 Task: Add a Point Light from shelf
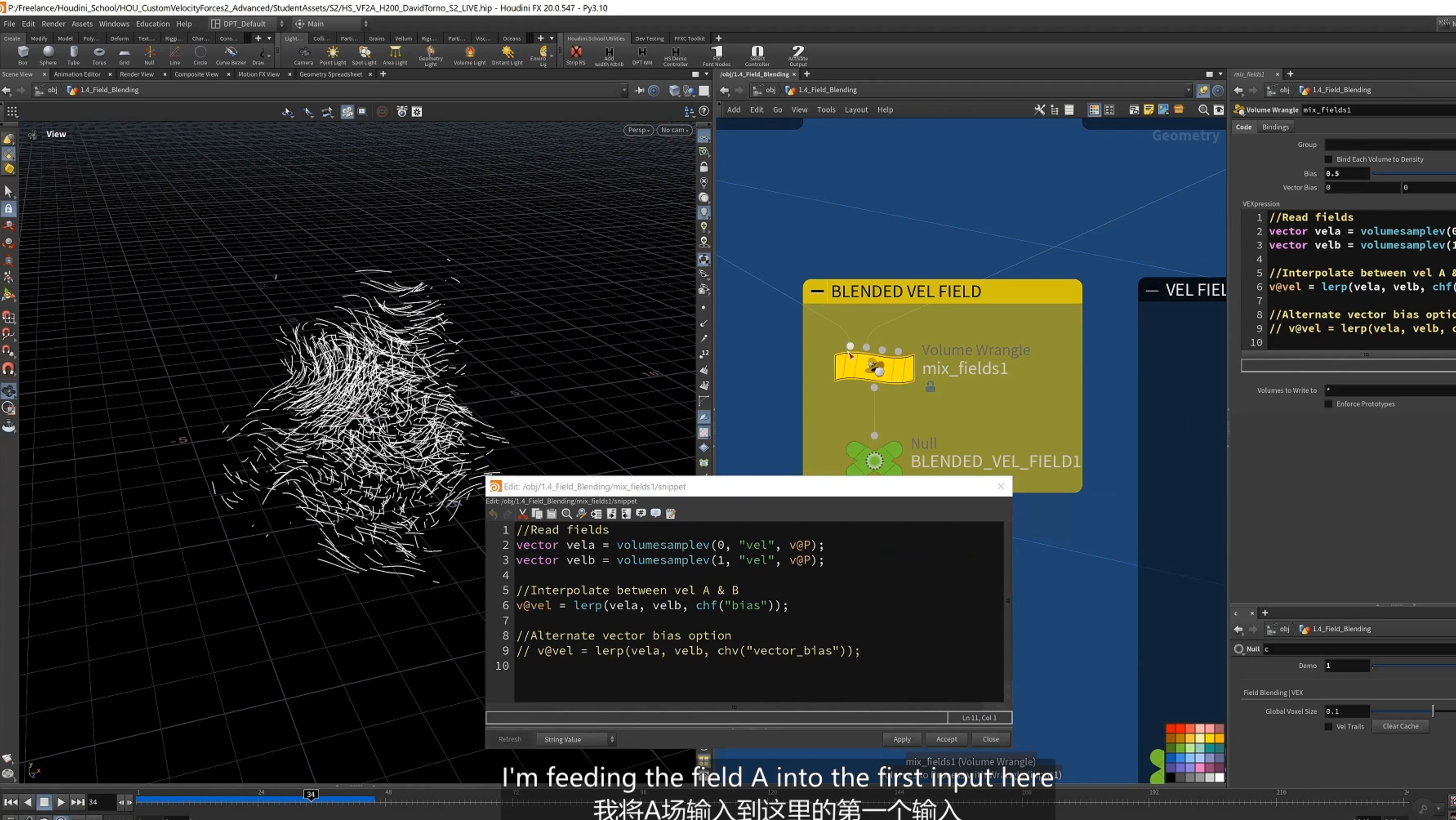(332, 56)
